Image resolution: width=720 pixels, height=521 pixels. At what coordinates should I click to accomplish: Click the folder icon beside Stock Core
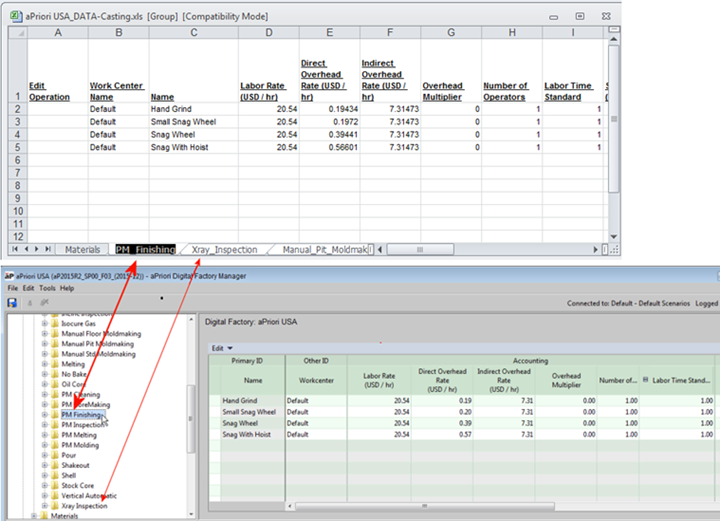pos(55,485)
